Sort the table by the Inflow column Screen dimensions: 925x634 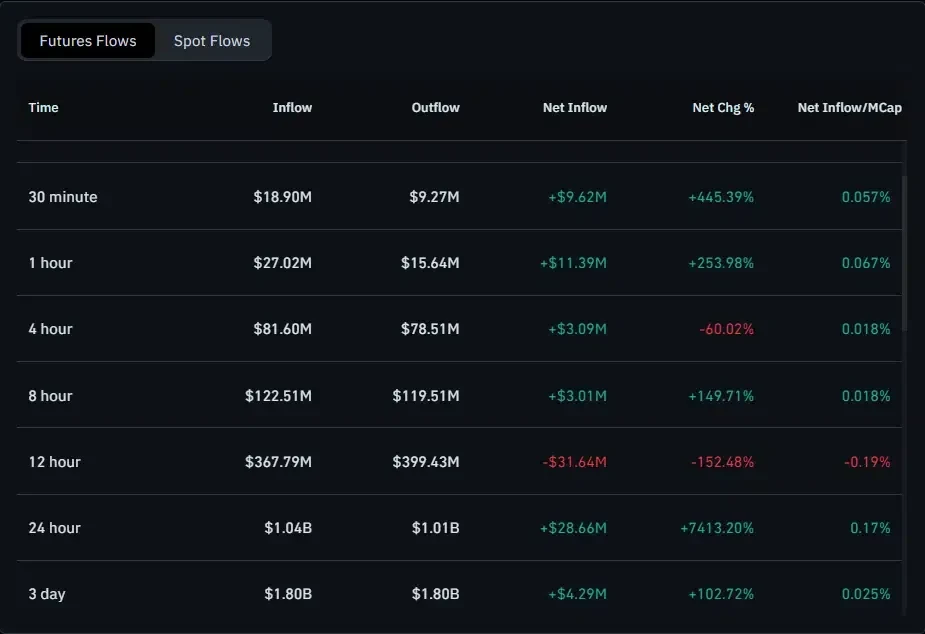pyautogui.click(x=292, y=107)
